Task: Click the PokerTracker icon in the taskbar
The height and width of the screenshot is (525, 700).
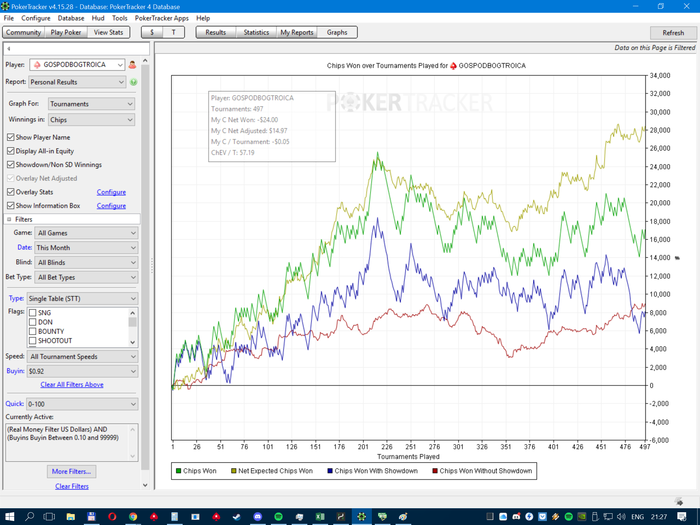Action: (361, 517)
